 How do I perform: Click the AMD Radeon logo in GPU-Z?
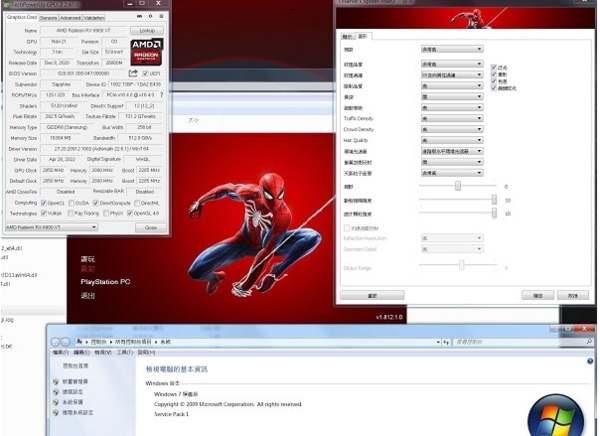(147, 51)
